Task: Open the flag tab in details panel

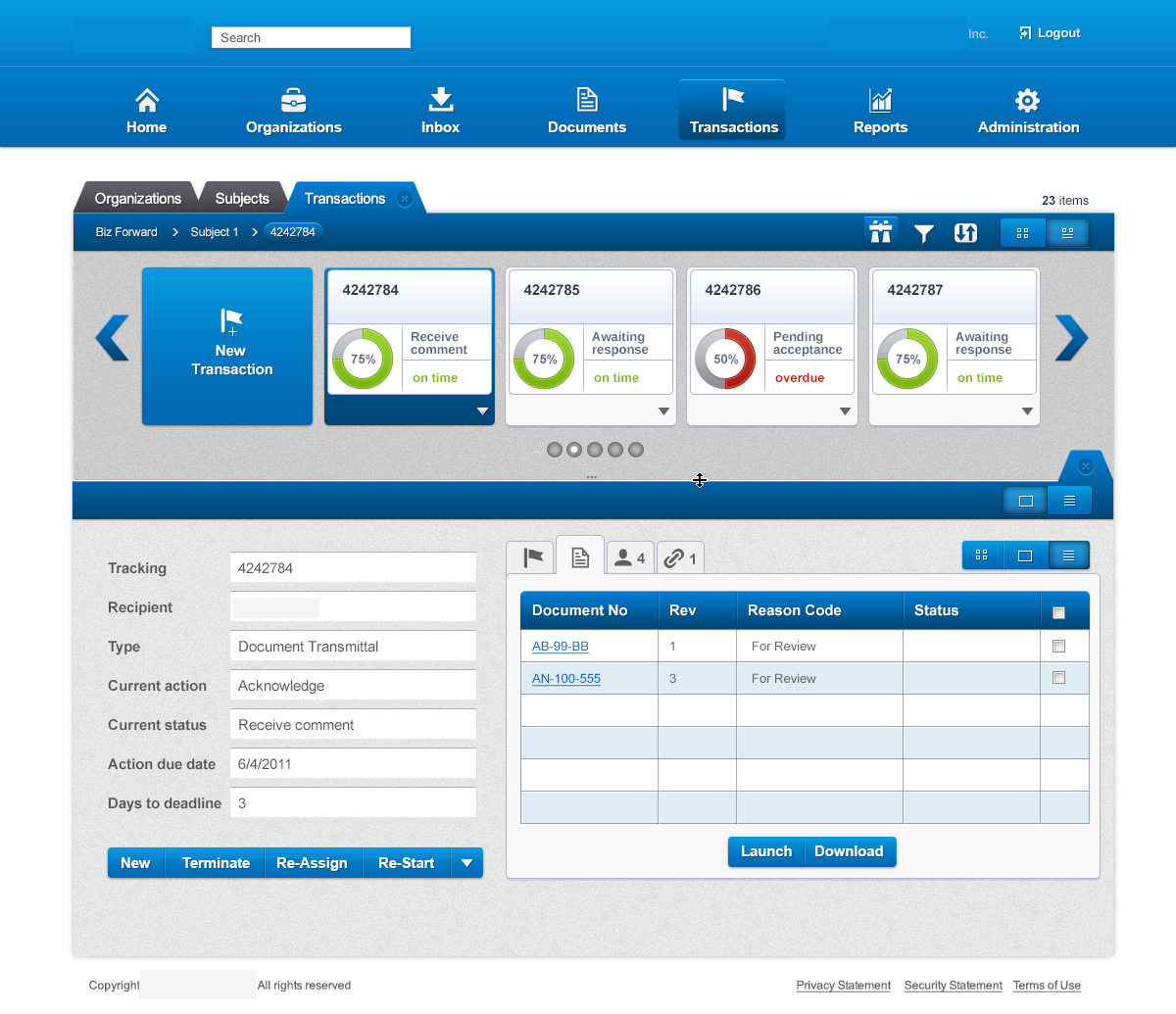Action: [532, 557]
